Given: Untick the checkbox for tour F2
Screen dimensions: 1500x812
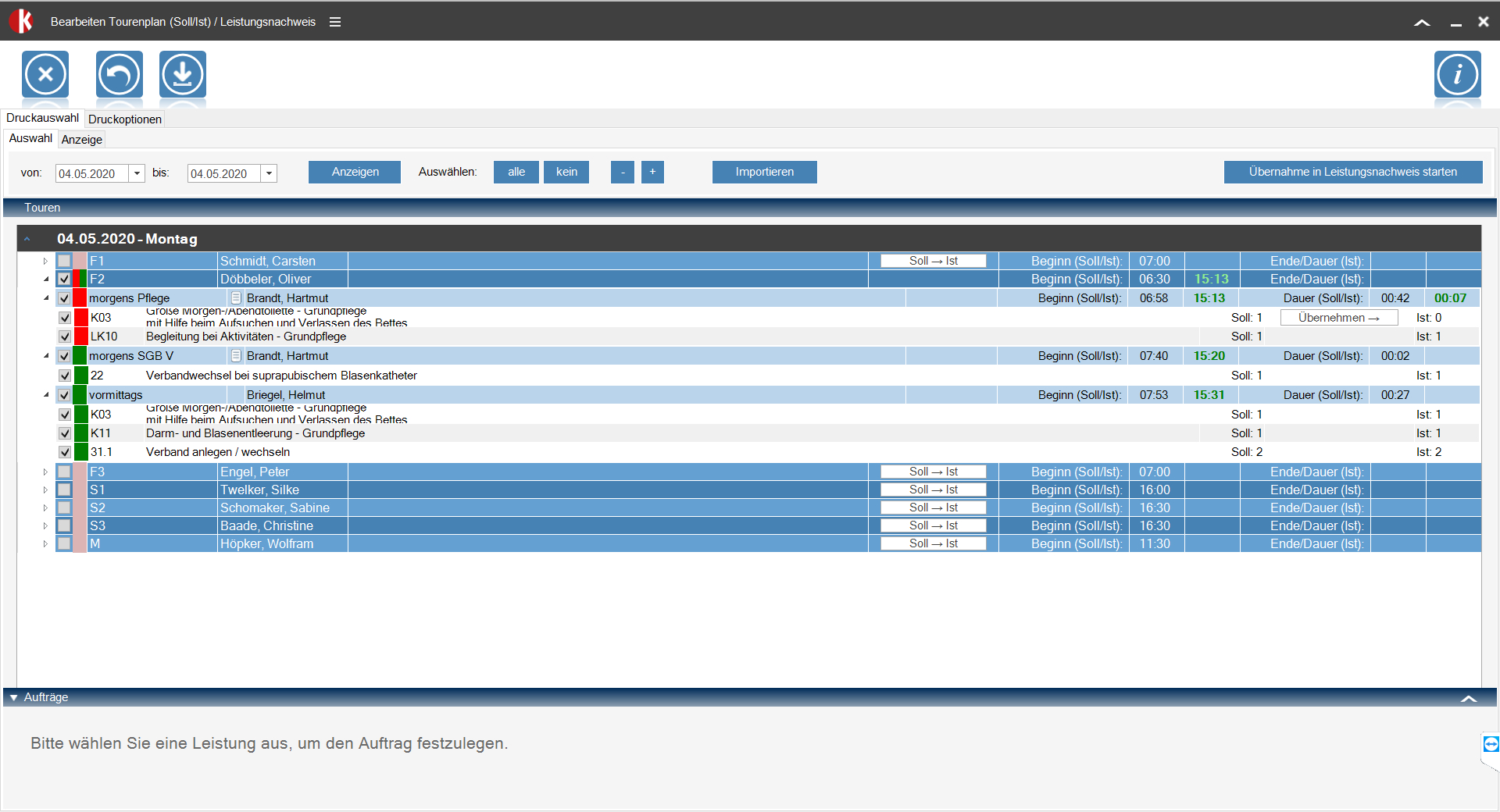Looking at the screenshot, I should coord(64,279).
